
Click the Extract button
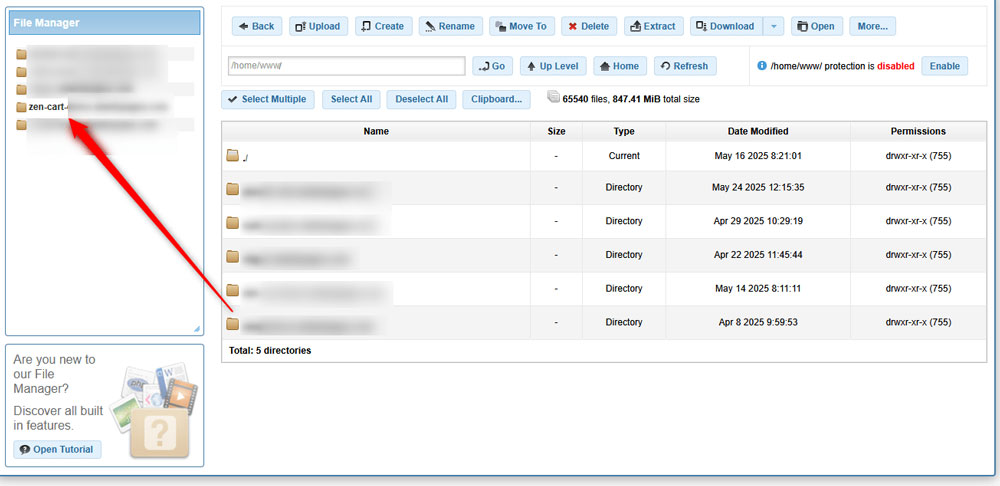[653, 26]
